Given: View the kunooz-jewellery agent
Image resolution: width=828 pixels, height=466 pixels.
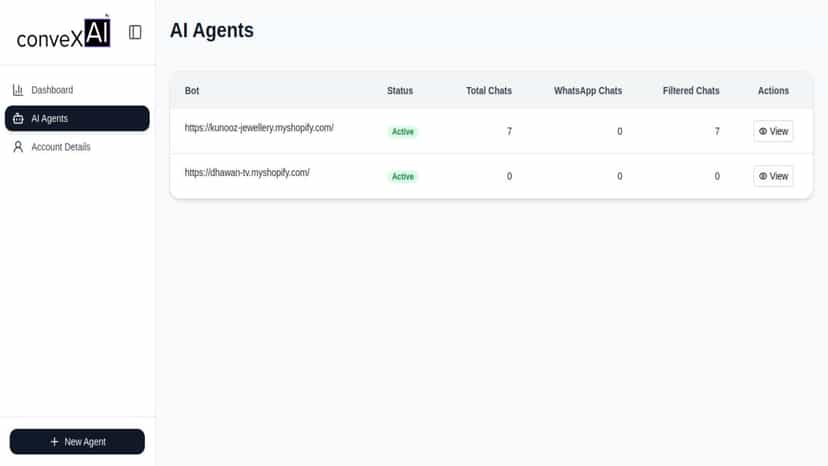Looking at the screenshot, I should [x=773, y=132].
